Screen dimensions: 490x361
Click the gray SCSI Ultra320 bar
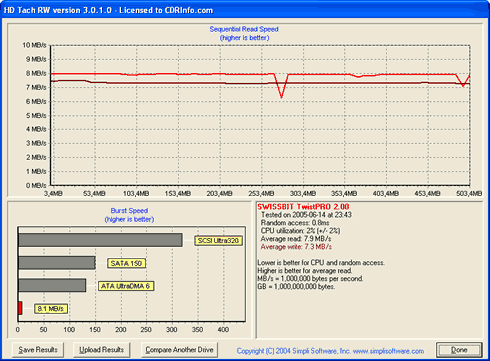[100, 240]
